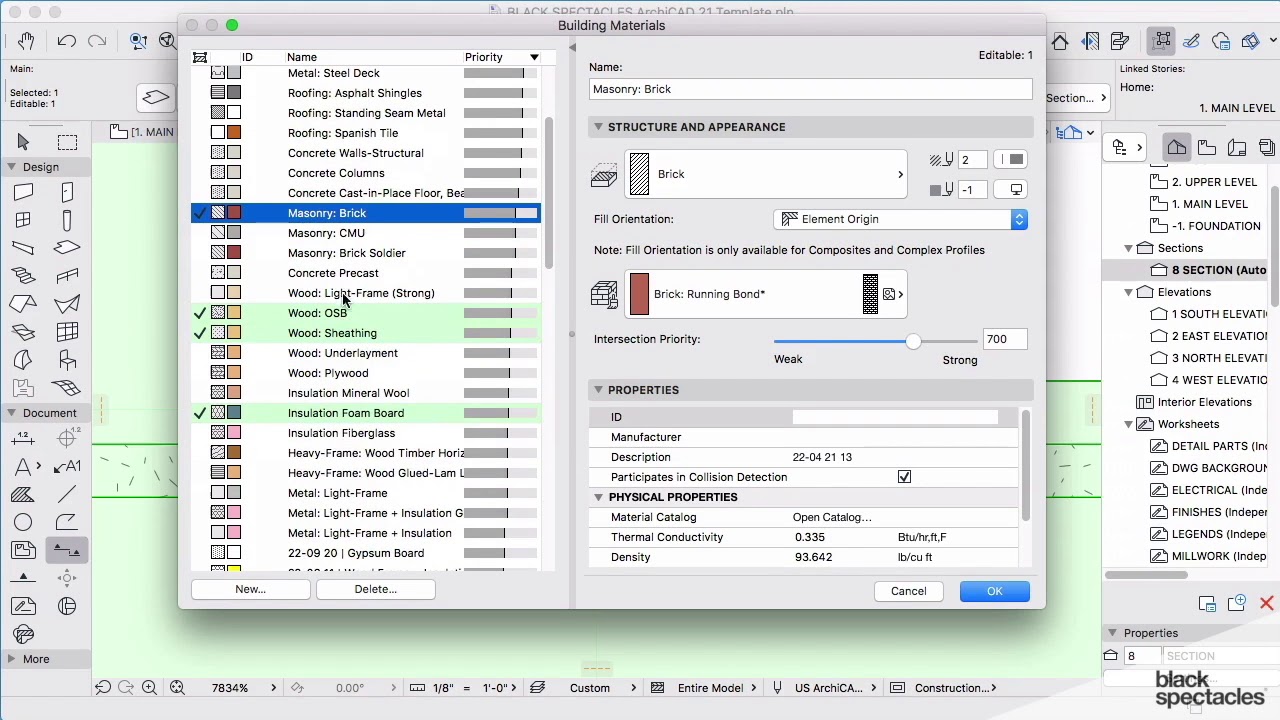
Task: Confirm the dialog with OK
Action: click(994, 591)
